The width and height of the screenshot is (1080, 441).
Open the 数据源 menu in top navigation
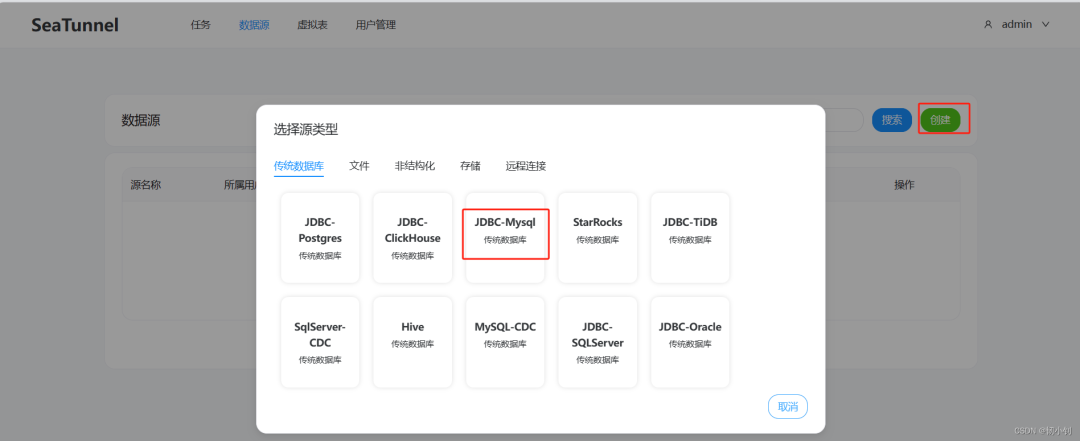click(254, 25)
